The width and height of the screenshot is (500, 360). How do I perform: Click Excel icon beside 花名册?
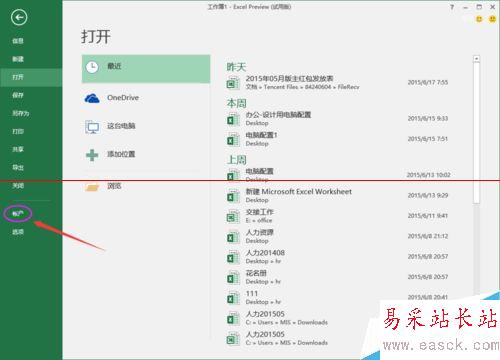233,277
